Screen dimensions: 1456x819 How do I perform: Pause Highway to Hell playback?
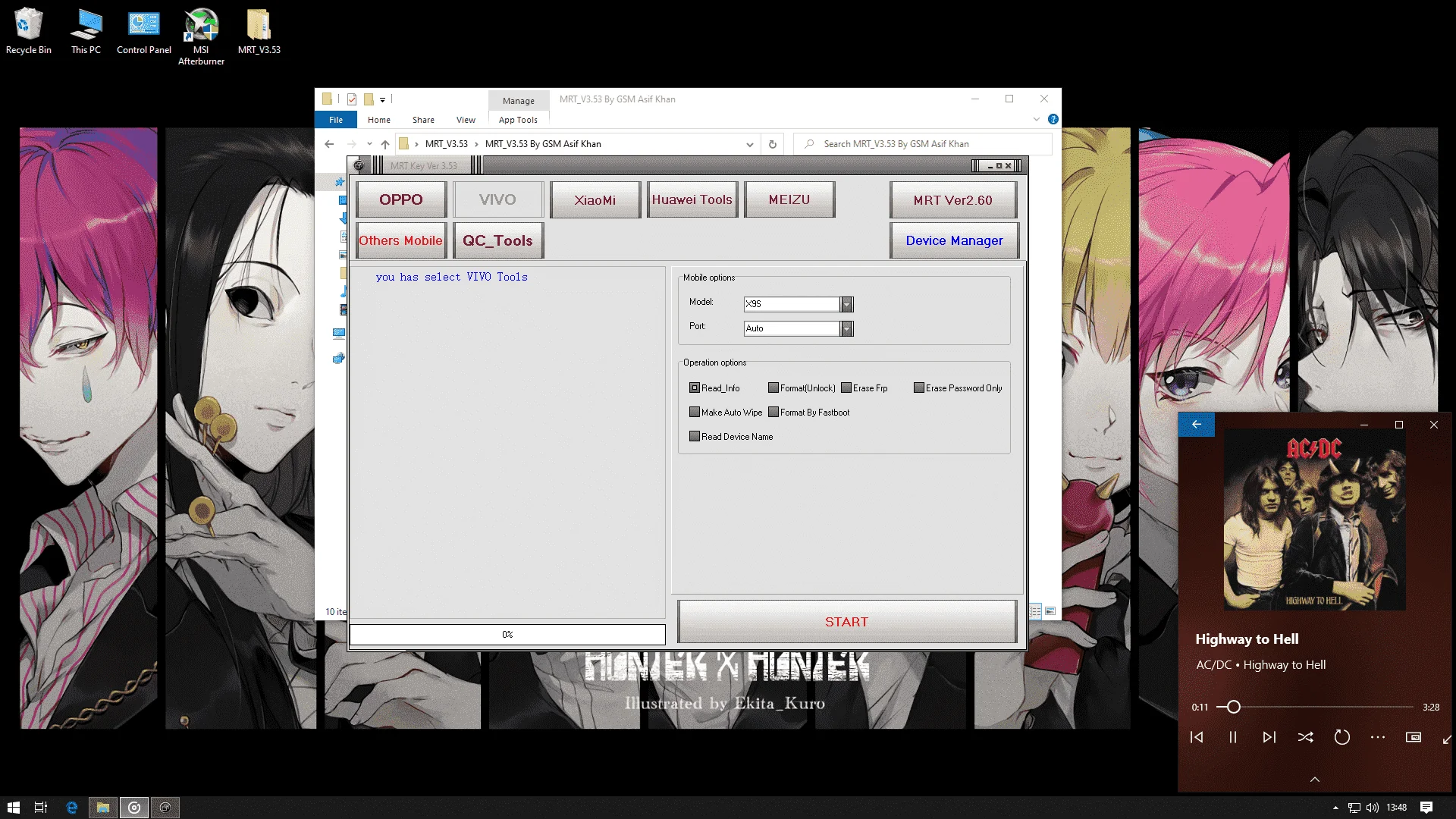(1233, 737)
